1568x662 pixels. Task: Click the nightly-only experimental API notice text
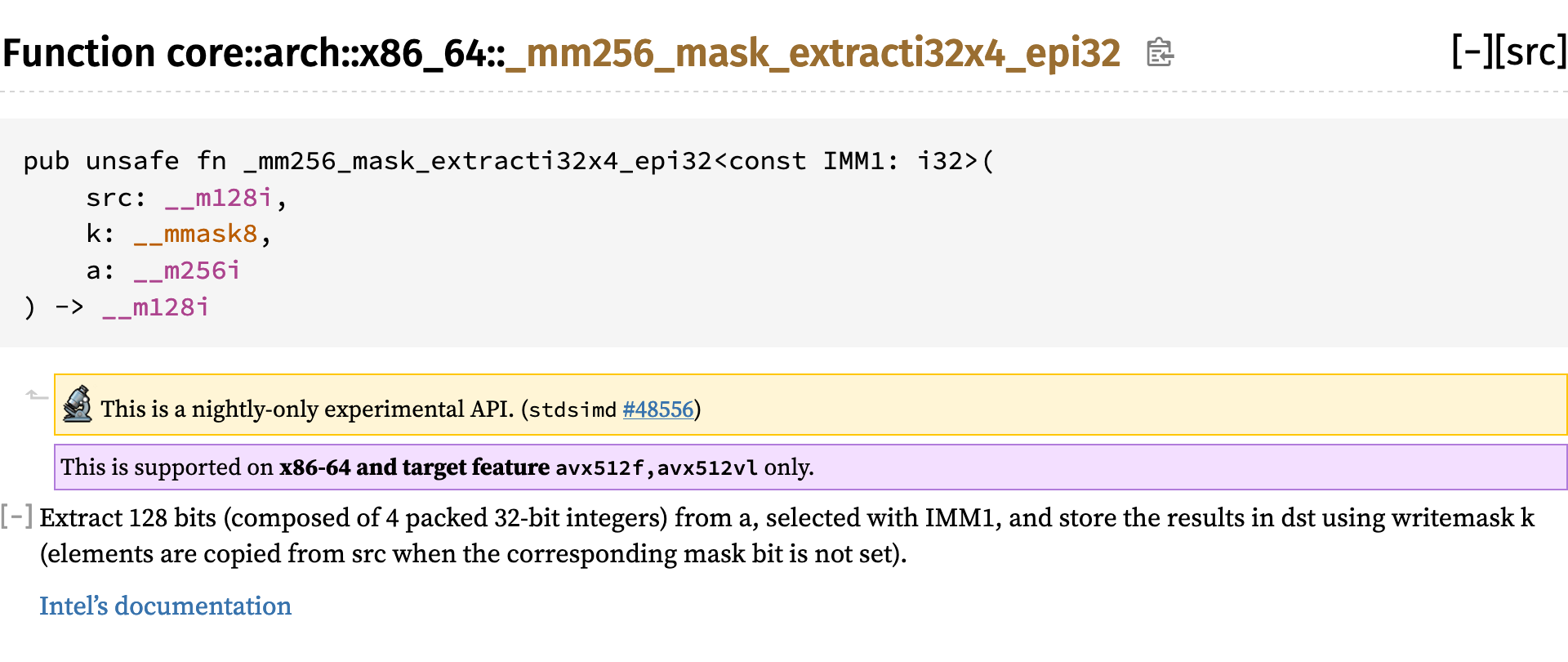tap(306, 409)
